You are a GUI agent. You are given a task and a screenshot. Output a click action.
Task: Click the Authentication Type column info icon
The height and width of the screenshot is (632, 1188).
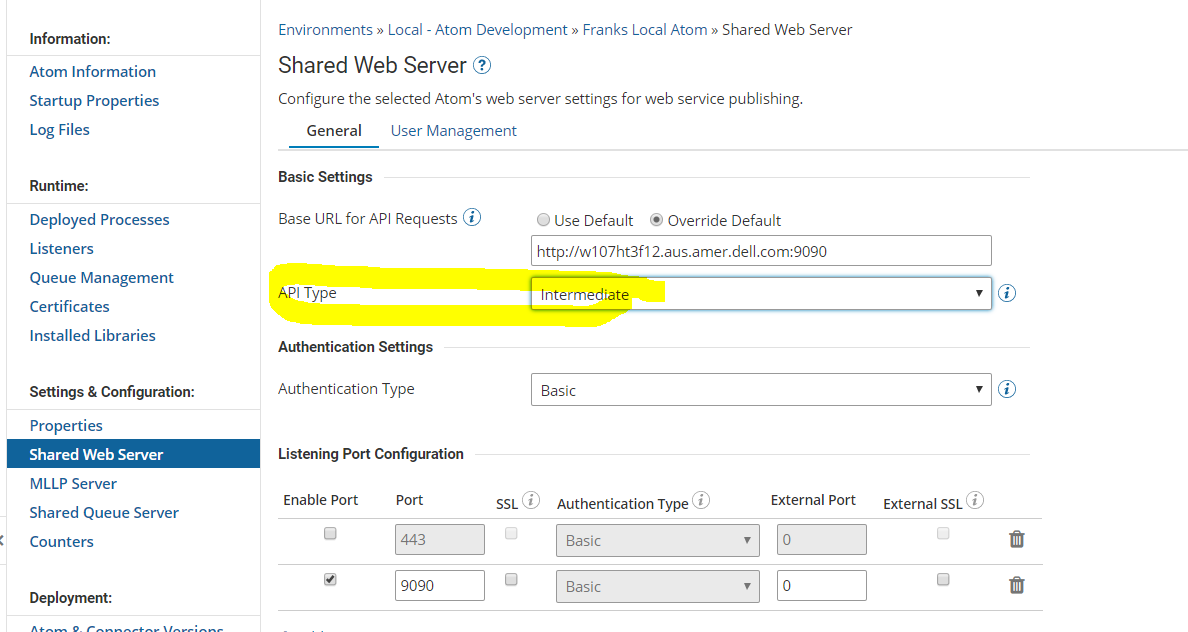[701, 498]
